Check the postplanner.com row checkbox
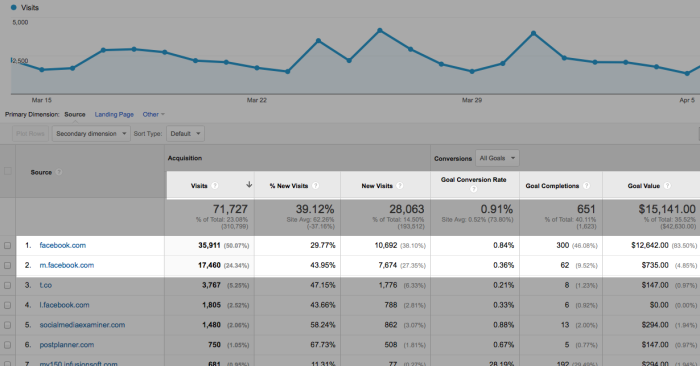The image size is (700, 366). coord(8,345)
